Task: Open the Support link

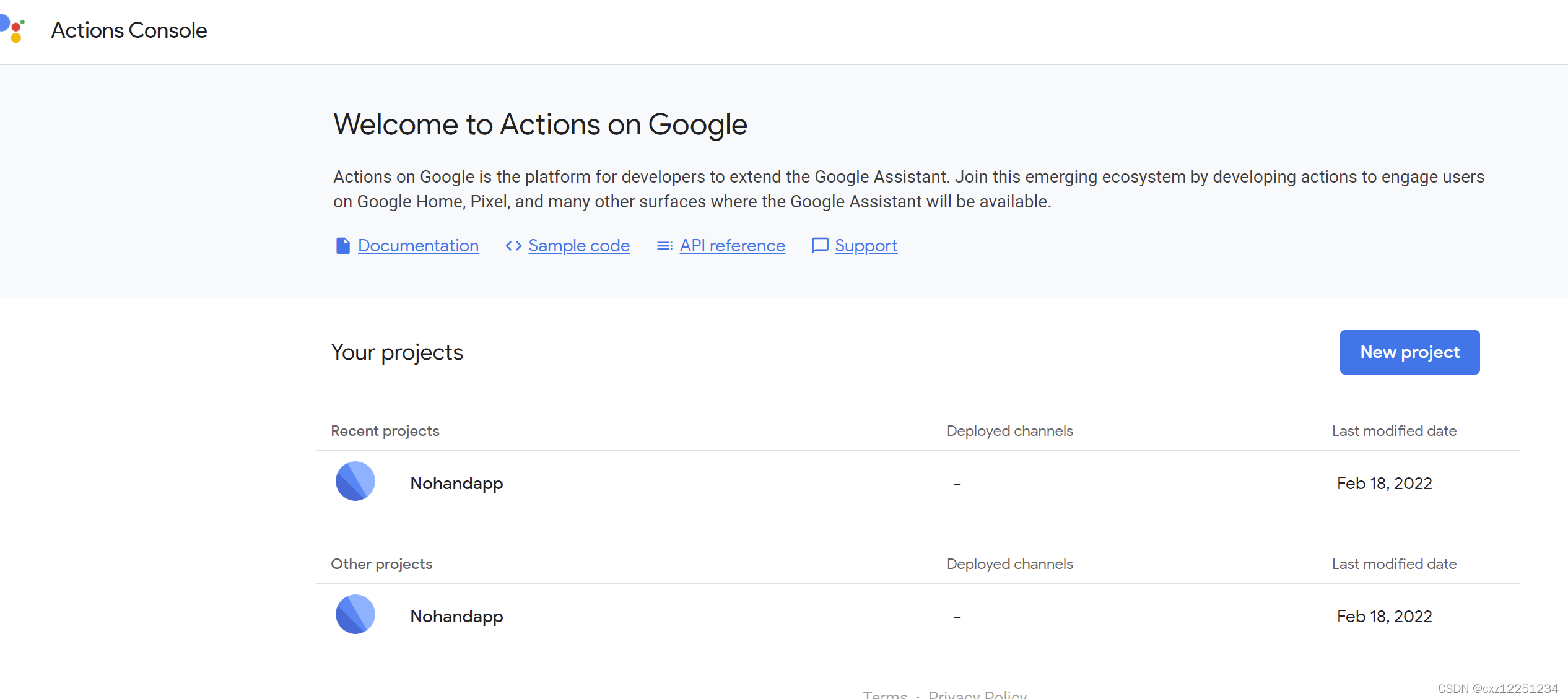Action: coord(866,246)
